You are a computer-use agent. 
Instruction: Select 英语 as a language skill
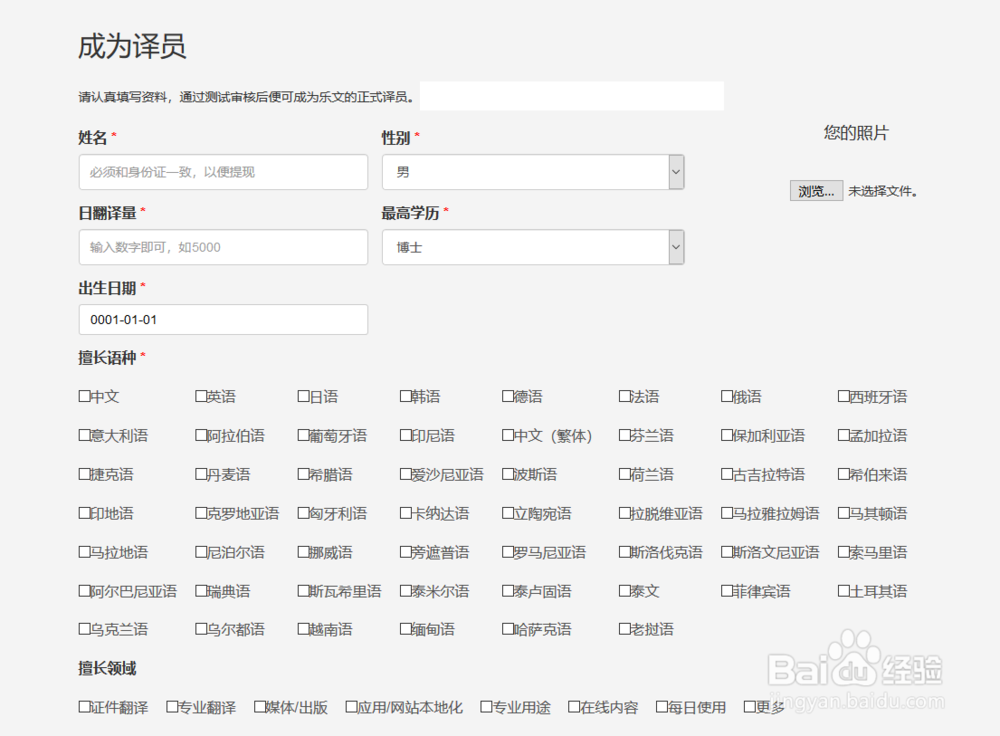point(201,396)
